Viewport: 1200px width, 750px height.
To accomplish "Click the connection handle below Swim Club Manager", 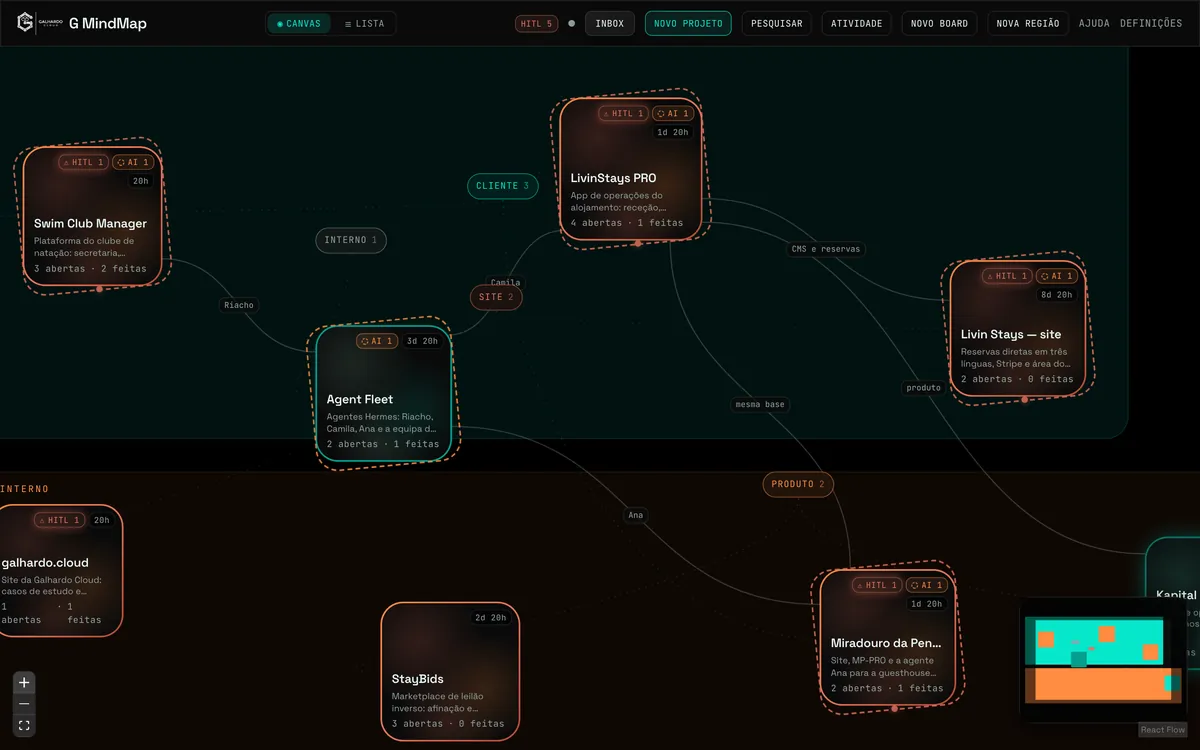I will coord(99,289).
